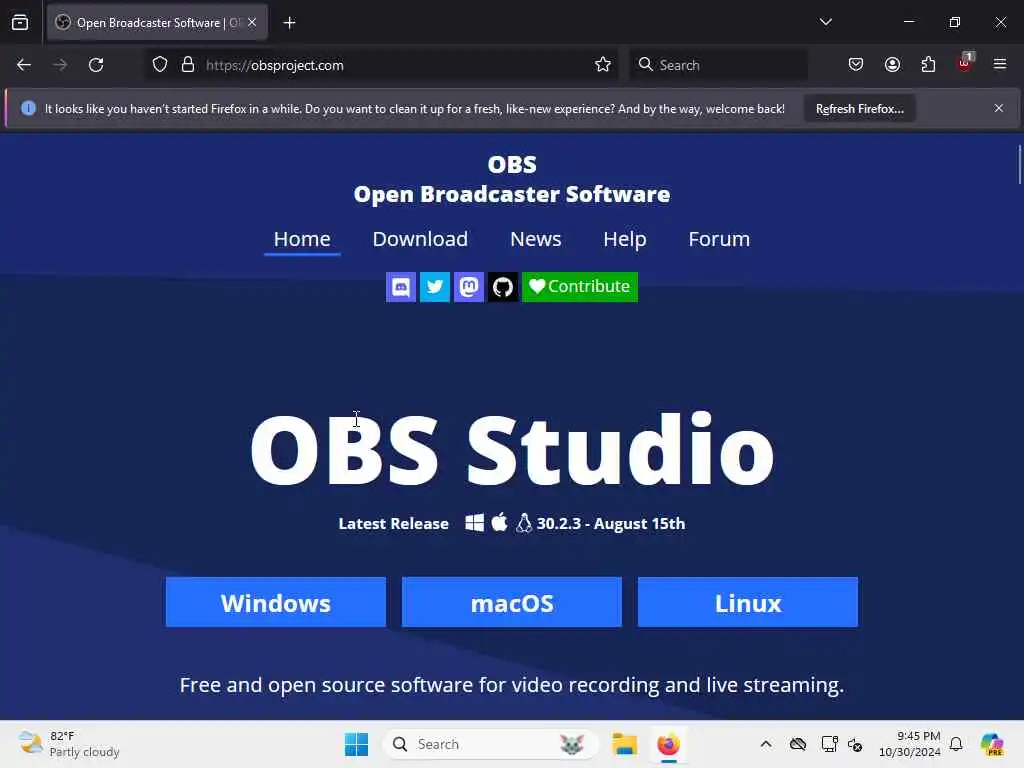
Task: Open the Firefox account icon
Action: (892, 65)
